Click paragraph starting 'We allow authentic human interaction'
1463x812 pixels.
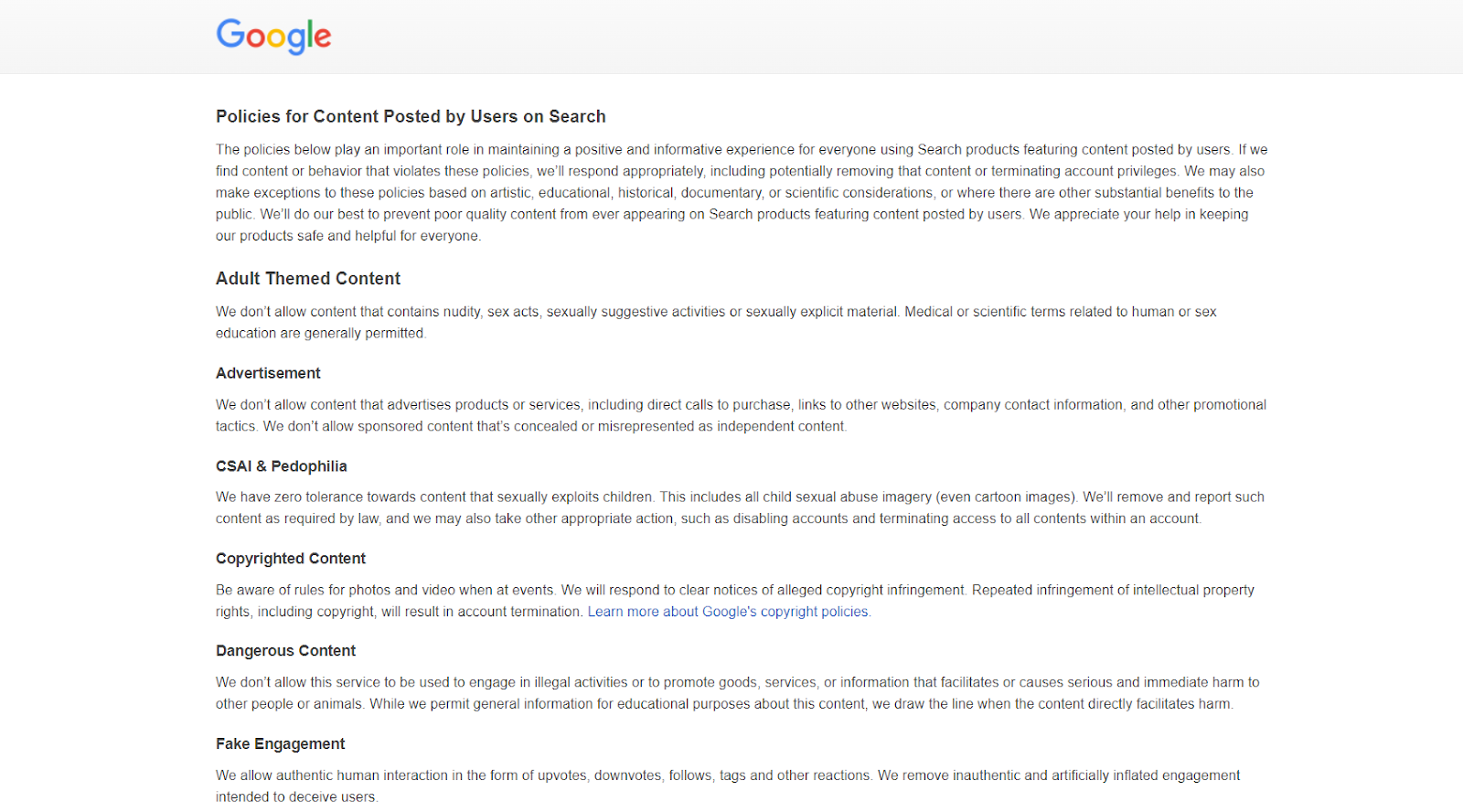[x=728, y=785]
